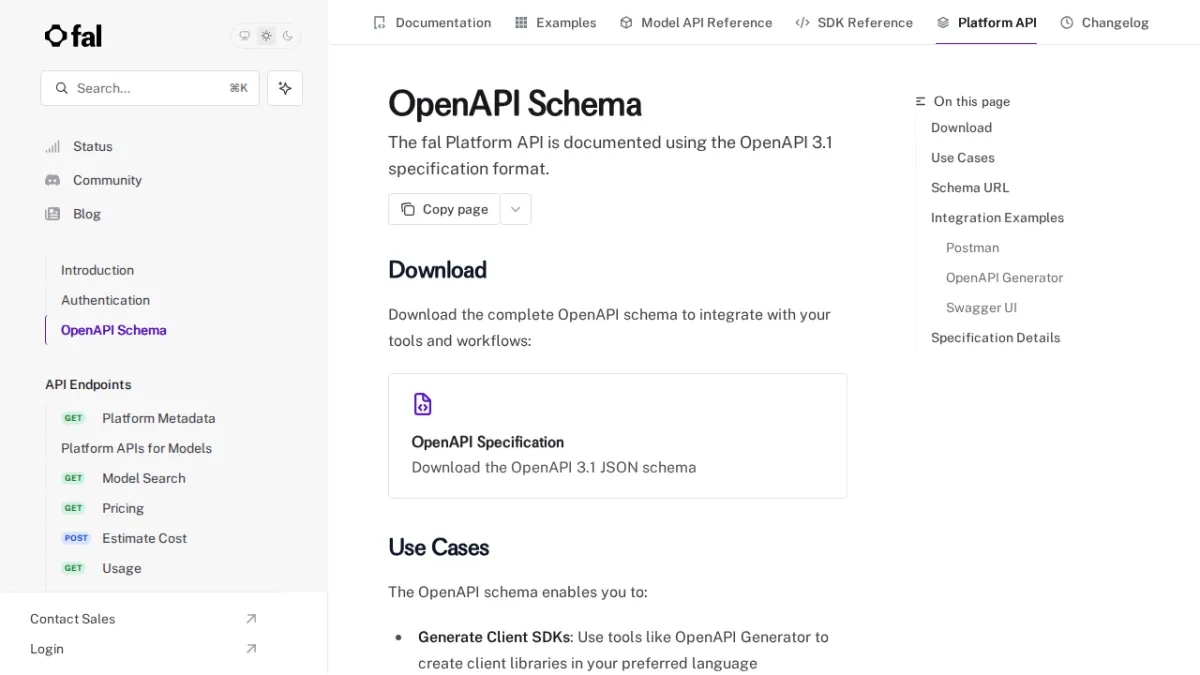
Task: Click the Documentation book icon
Action: click(379, 22)
